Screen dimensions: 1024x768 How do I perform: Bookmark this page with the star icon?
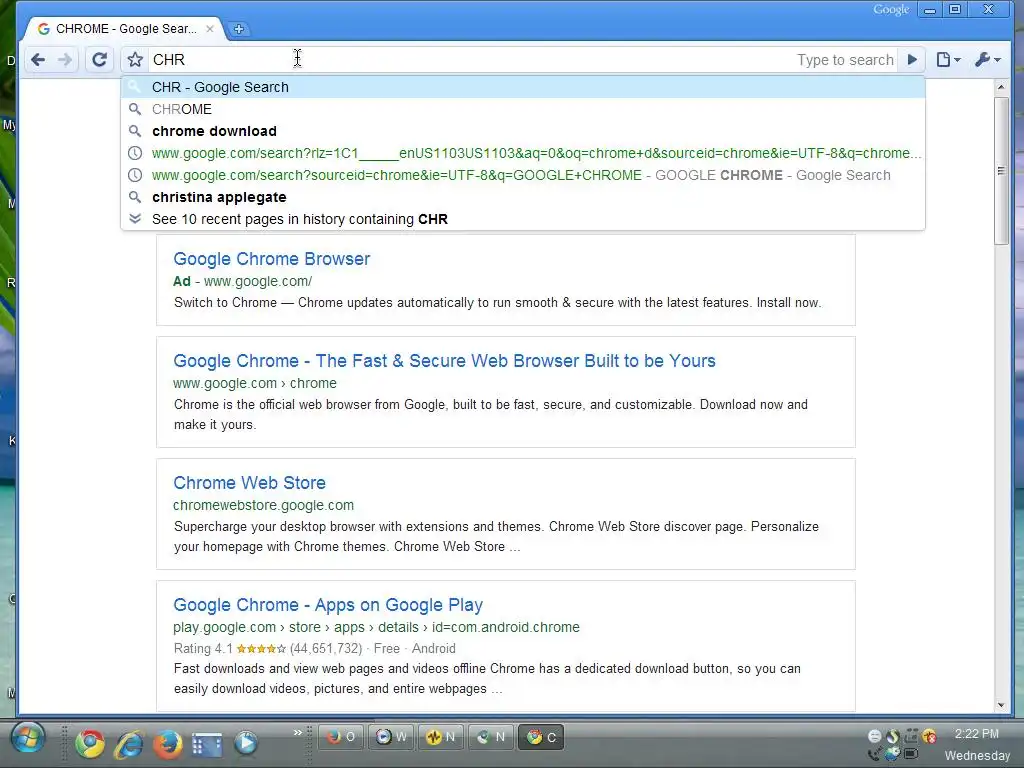click(135, 60)
